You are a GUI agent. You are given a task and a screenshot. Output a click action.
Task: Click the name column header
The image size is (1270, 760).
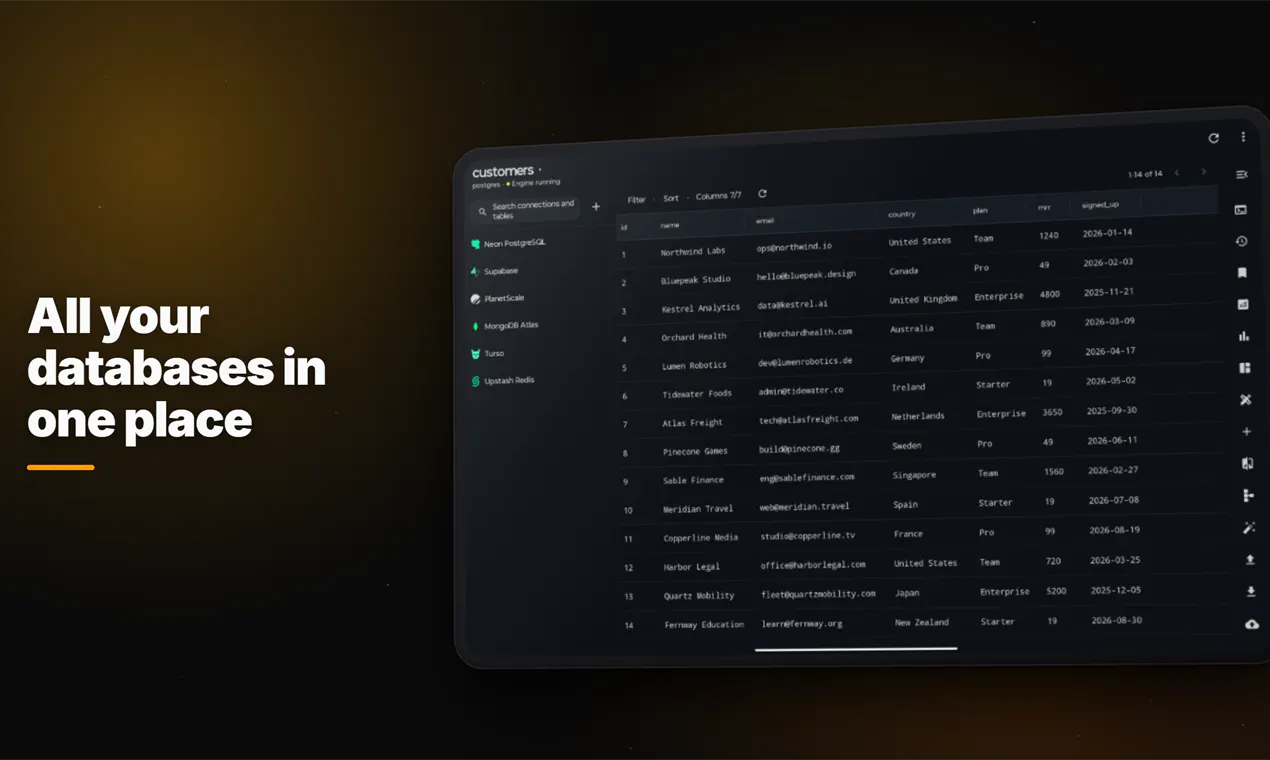tap(670, 225)
